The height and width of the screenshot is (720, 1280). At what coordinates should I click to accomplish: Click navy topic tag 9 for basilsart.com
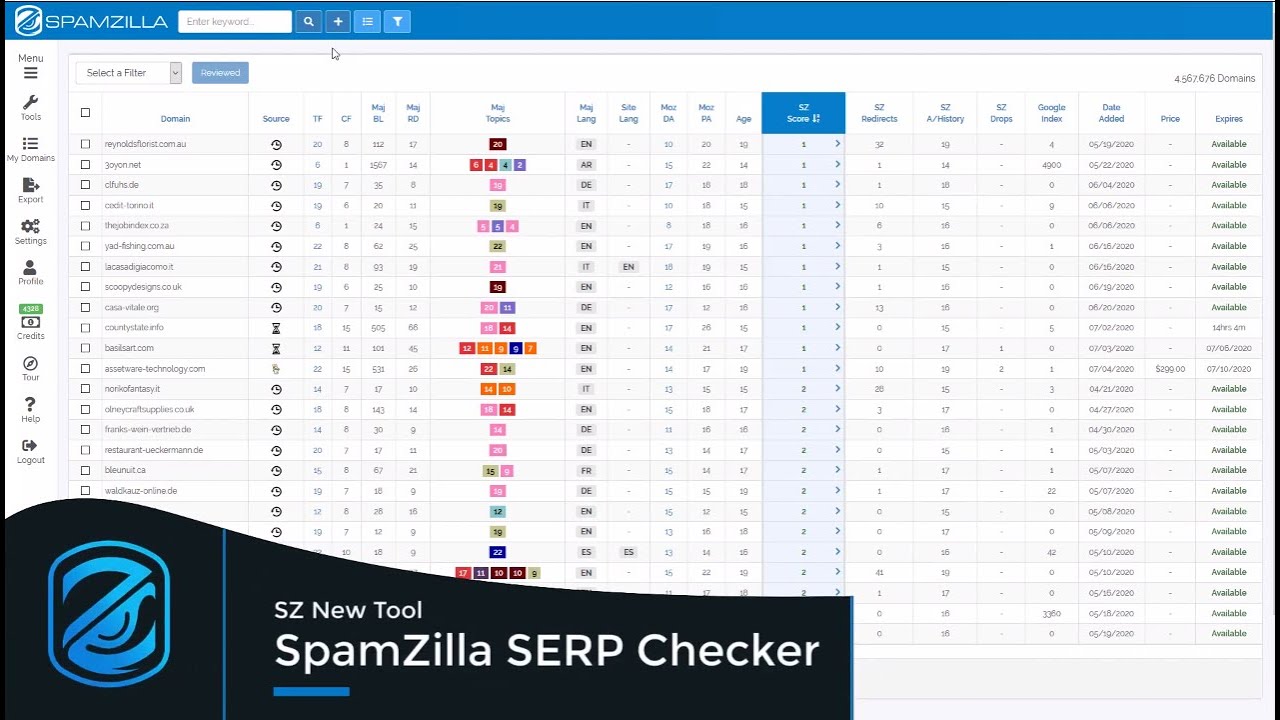click(515, 348)
